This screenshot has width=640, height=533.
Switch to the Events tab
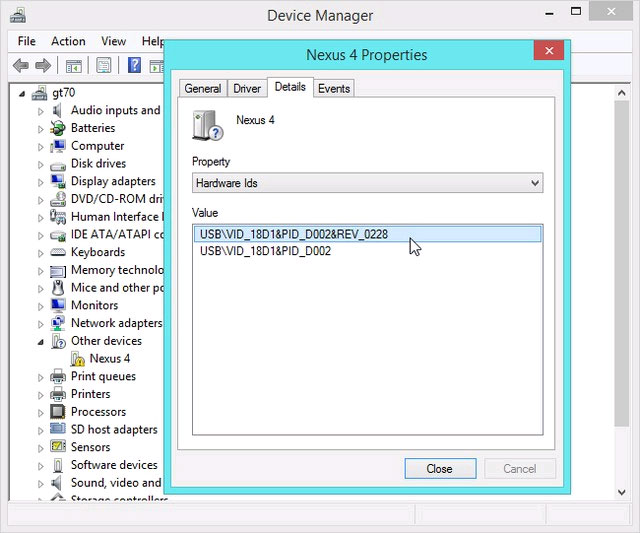tap(333, 89)
